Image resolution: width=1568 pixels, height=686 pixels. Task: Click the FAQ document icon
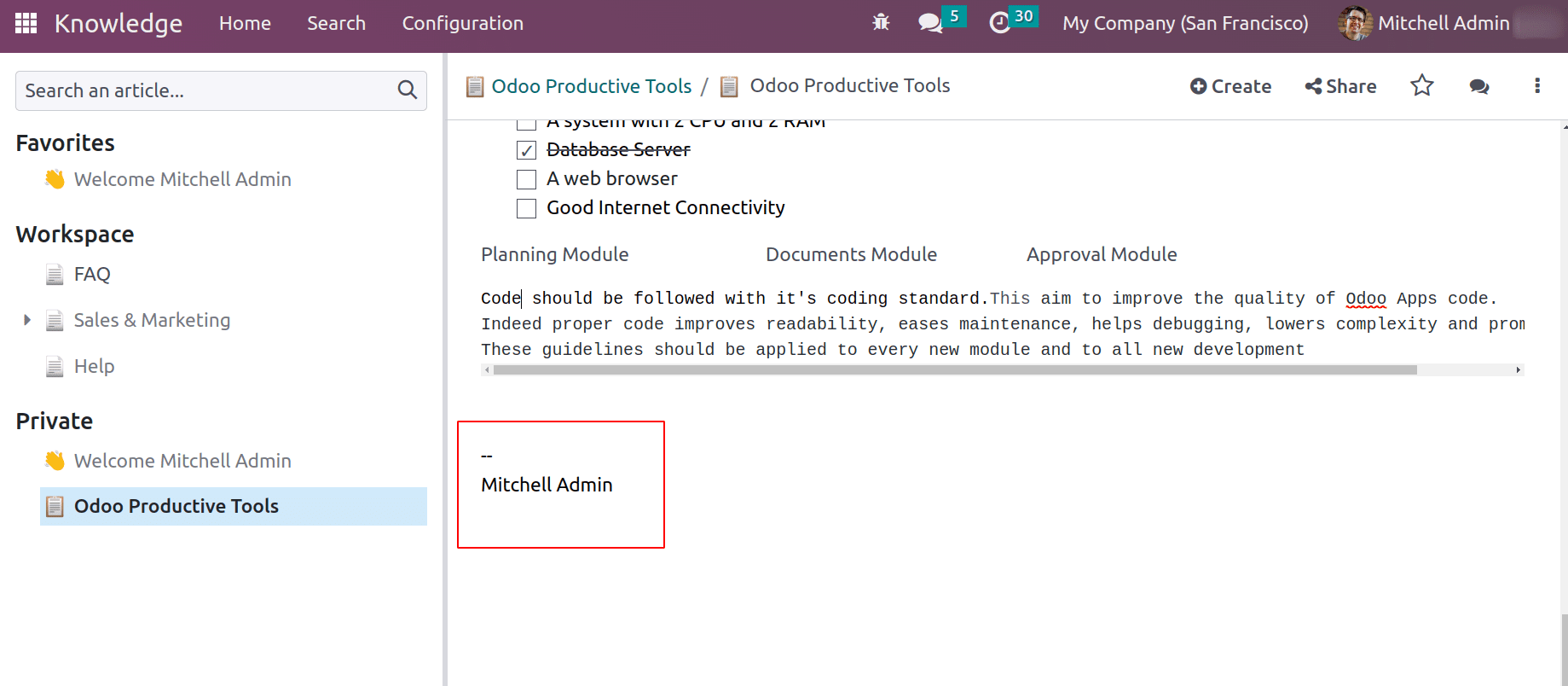tap(55, 274)
